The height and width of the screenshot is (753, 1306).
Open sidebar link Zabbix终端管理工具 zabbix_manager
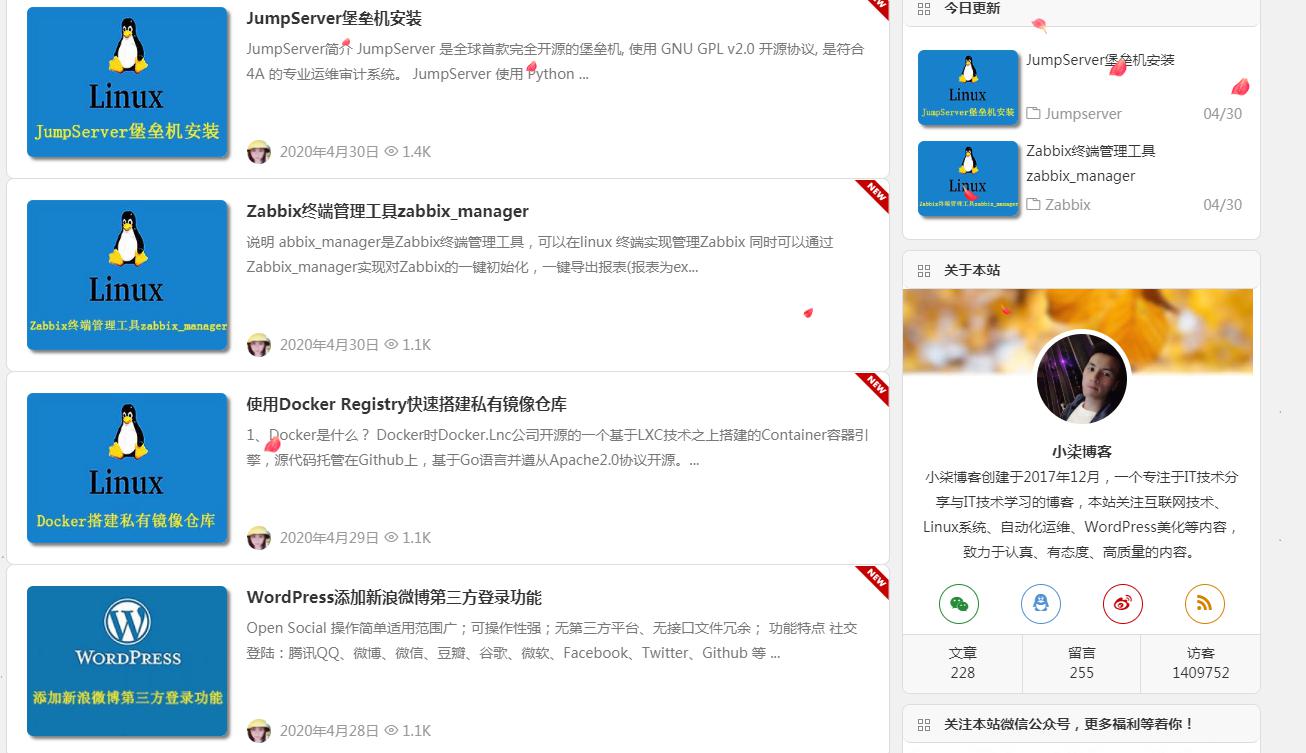pyautogui.click(x=1091, y=163)
